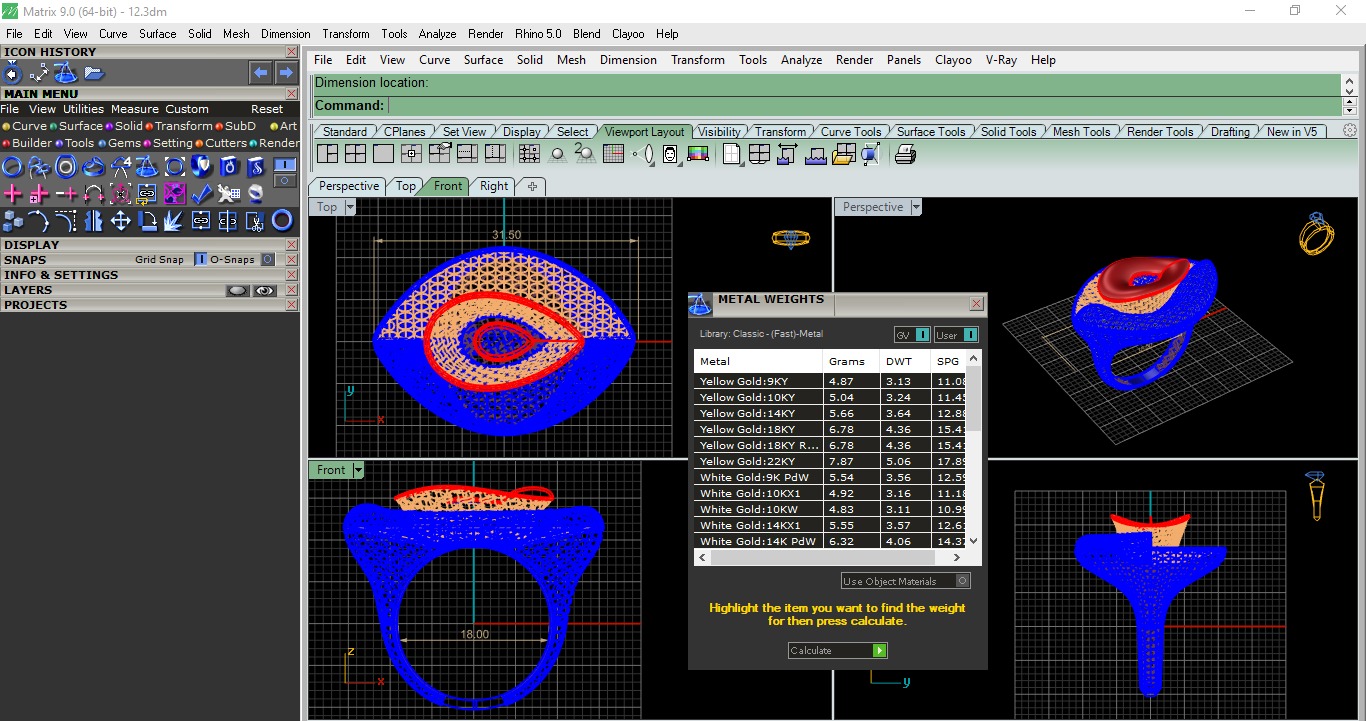
Task: Choose the pink plus icon in Main Menu tools
Action: coord(13,193)
